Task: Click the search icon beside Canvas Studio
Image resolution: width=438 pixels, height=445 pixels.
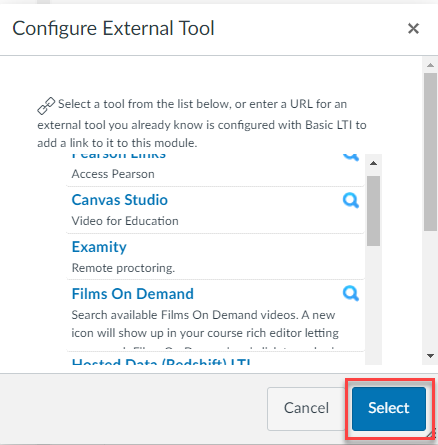Action: coord(351,201)
